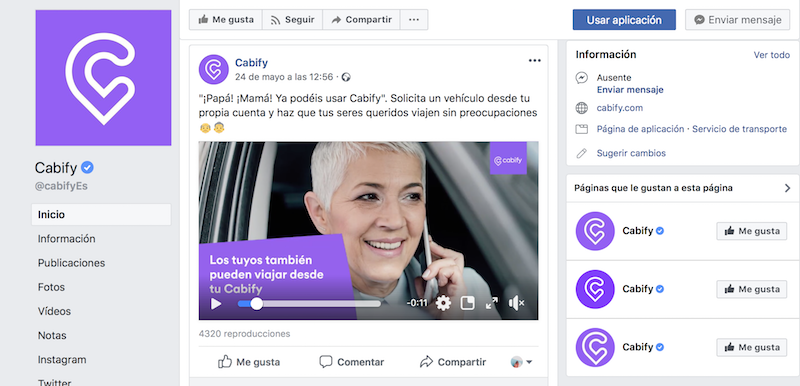This screenshot has width=800, height=386.
Task: Click the Sugerir cambios link
Action: [x=631, y=153]
